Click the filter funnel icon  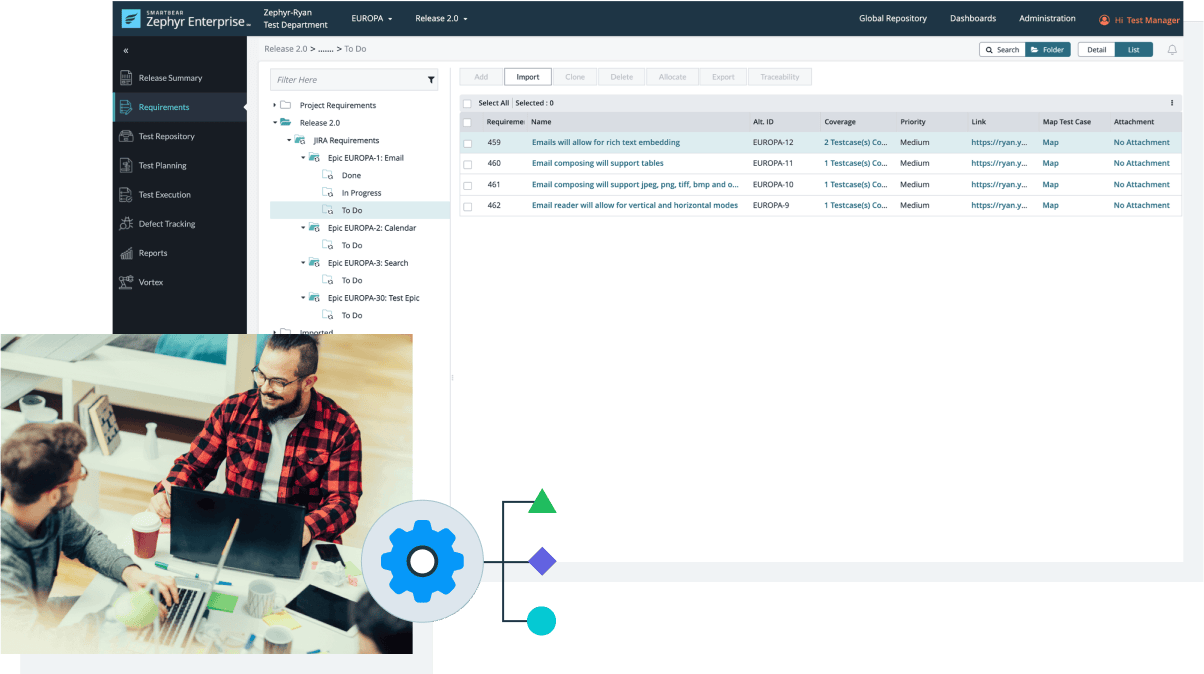click(x=431, y=80)
